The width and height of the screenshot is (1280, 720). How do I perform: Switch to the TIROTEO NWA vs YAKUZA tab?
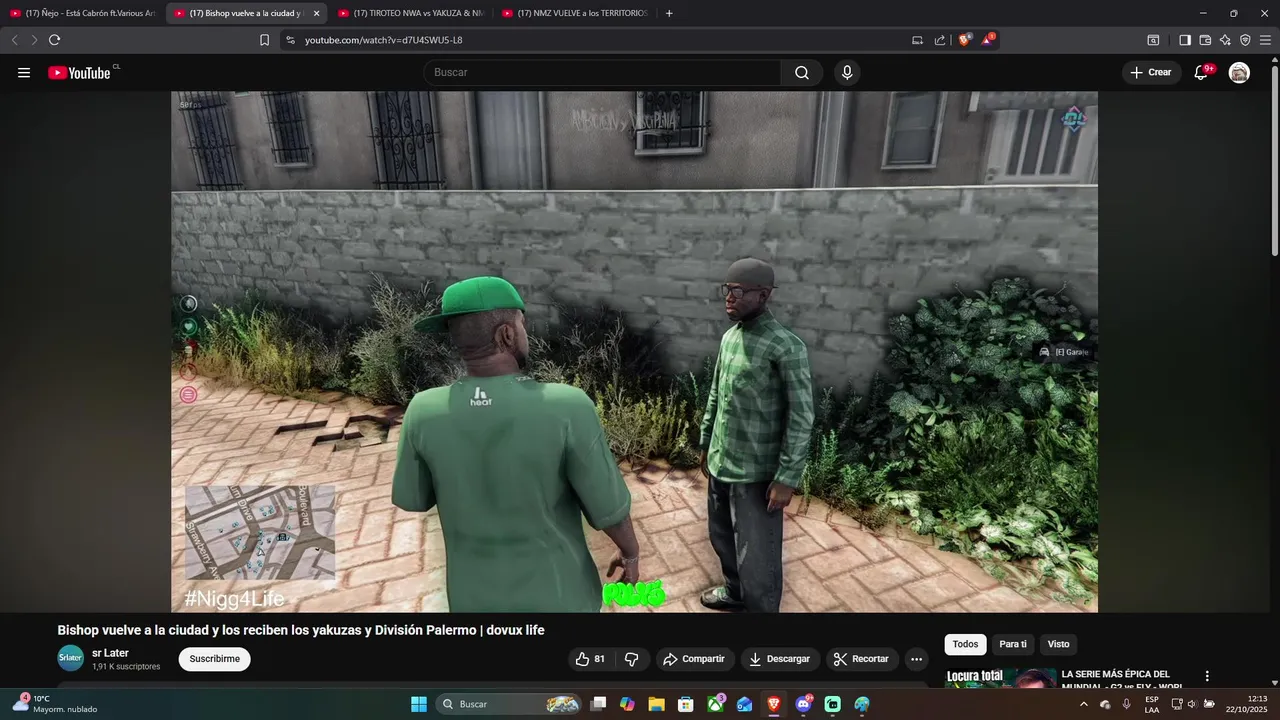point(411,13)
